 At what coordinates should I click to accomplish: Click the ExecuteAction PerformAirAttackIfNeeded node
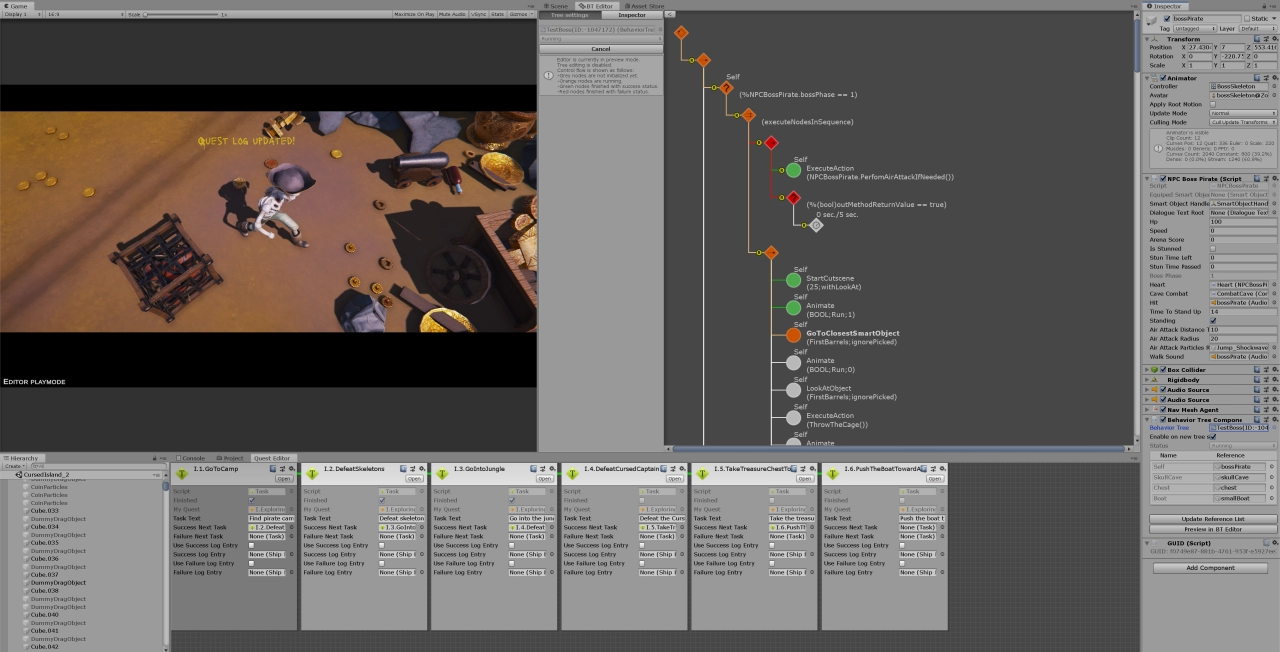[x=792, y=170]
